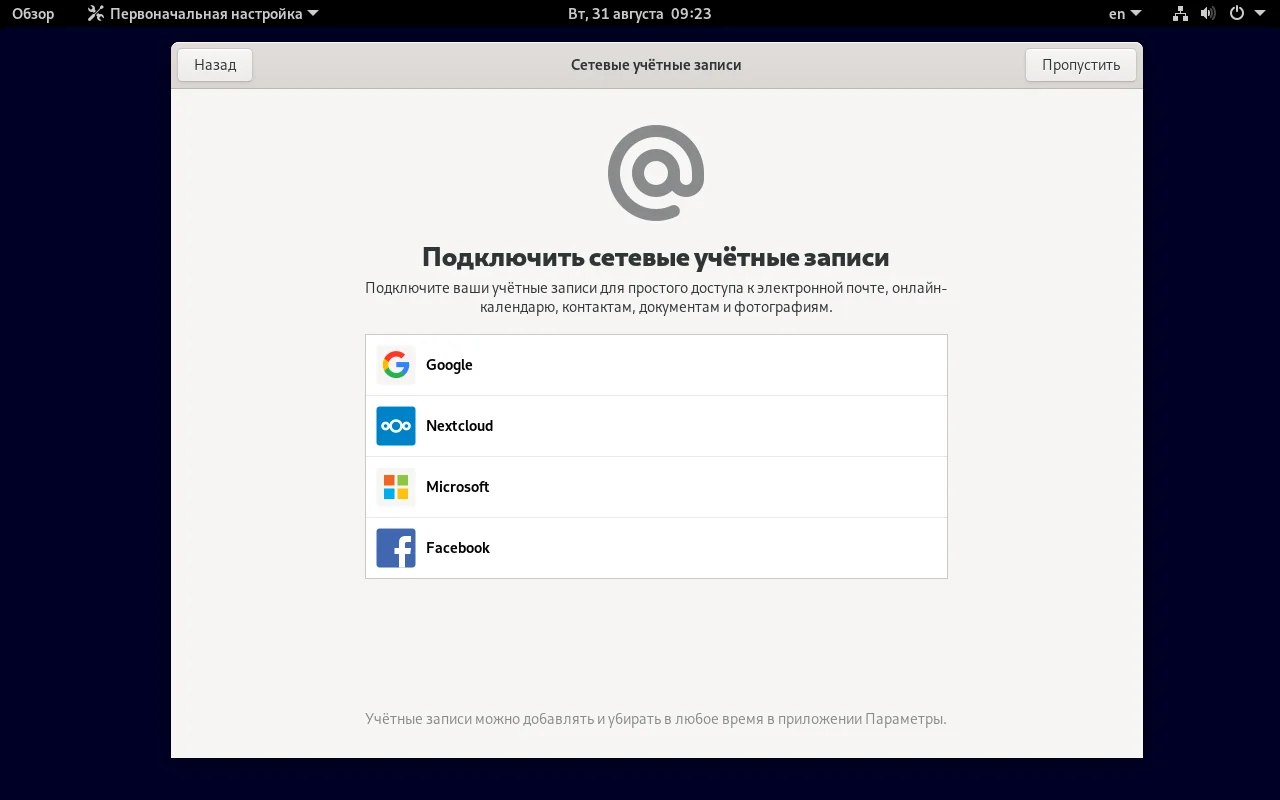Select the Google account row
The height and width of the screenshot is (800, 1280).
point(656,365)
